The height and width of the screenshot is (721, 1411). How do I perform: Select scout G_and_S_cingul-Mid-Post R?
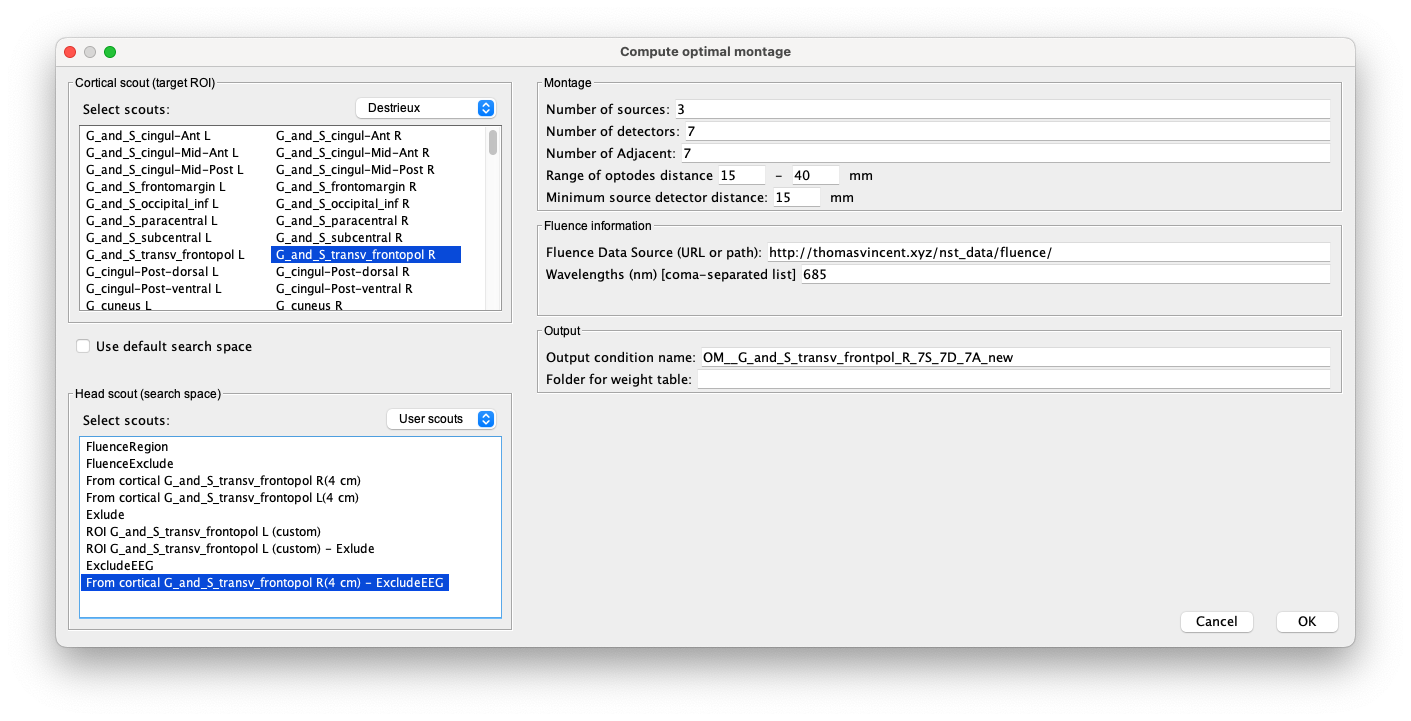tap(355, 169)
